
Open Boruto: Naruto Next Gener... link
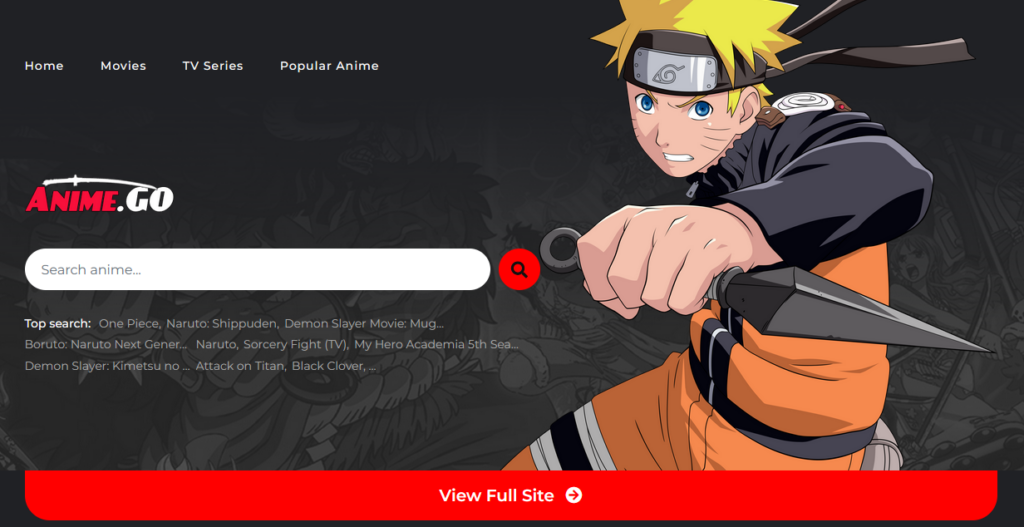coord(106,344)
